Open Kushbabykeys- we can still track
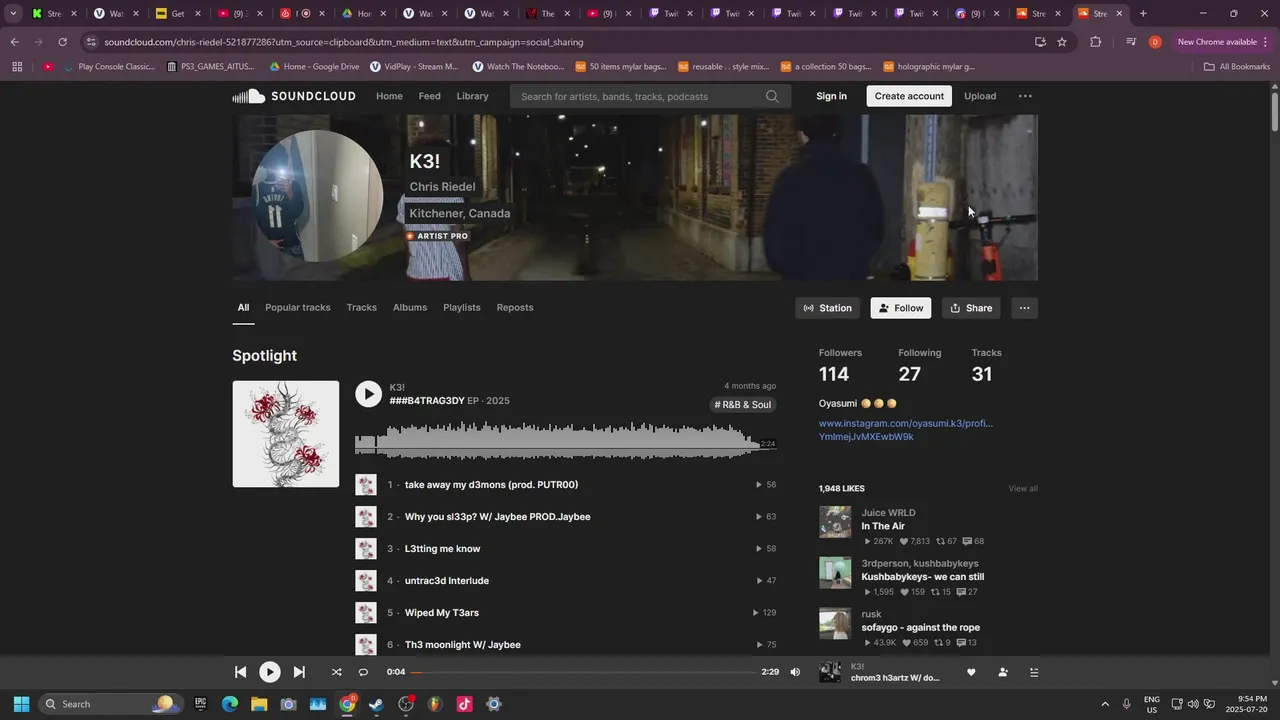 pos(923,577)
